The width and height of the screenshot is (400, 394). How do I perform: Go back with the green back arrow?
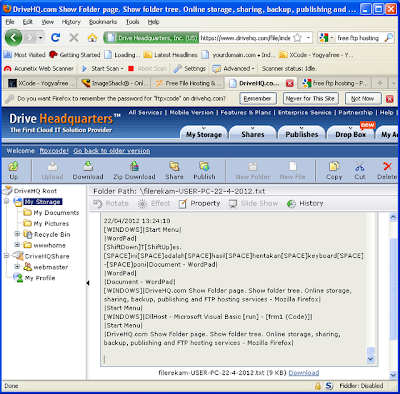coord(13,38)
